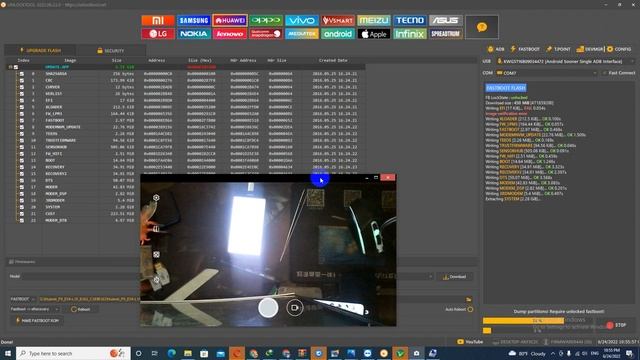Viewport: 640px width, 360px height.
Task: Collapse the UPDATE.APP tree node
Action: coord(10,67)
